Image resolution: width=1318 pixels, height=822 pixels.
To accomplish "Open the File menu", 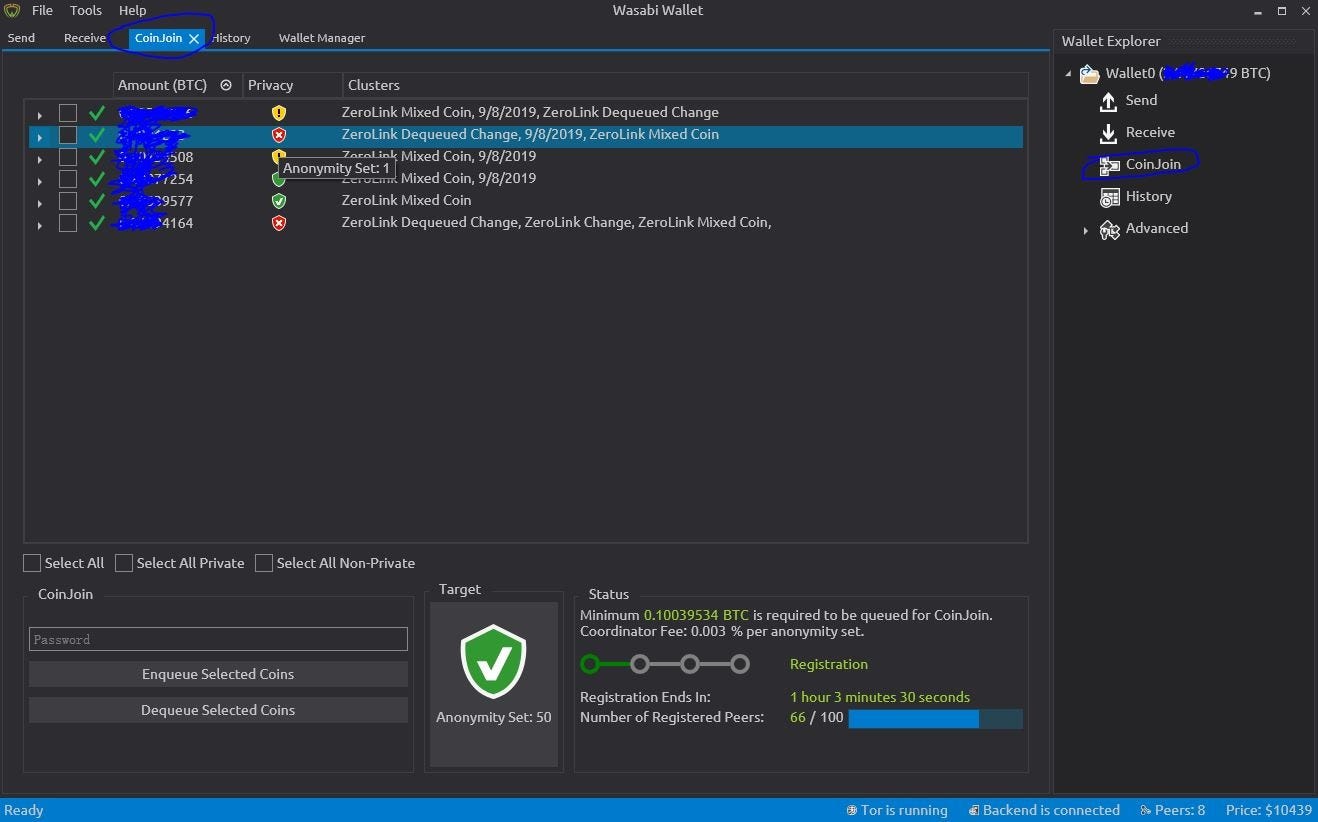I will tap(42, 10).
